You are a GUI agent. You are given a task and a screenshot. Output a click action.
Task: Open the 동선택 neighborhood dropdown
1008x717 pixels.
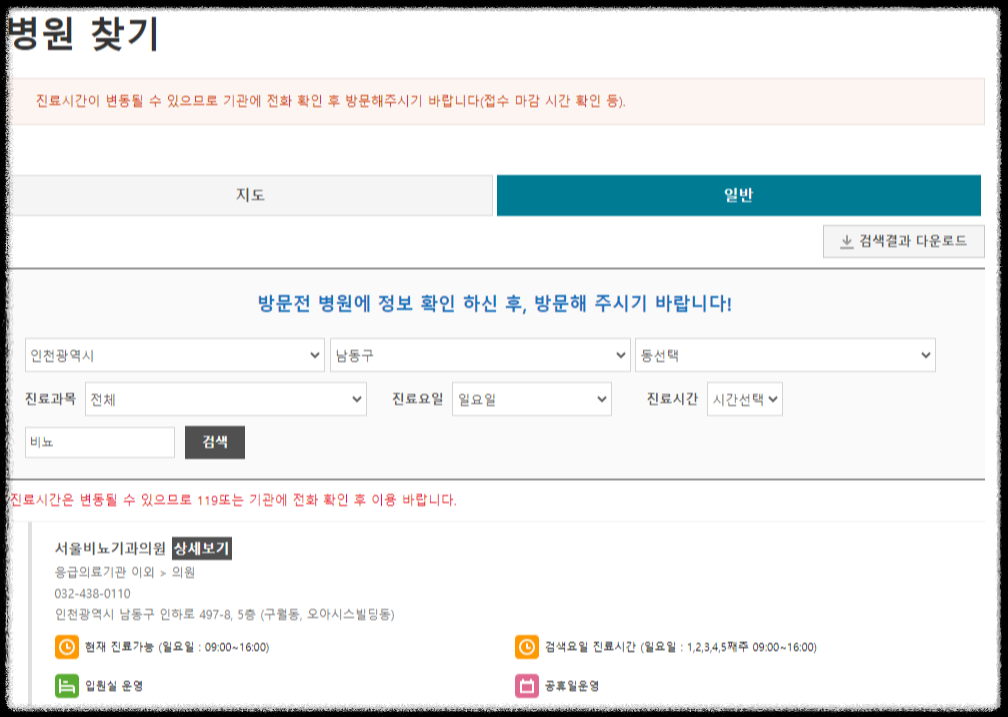pos(785,355)
